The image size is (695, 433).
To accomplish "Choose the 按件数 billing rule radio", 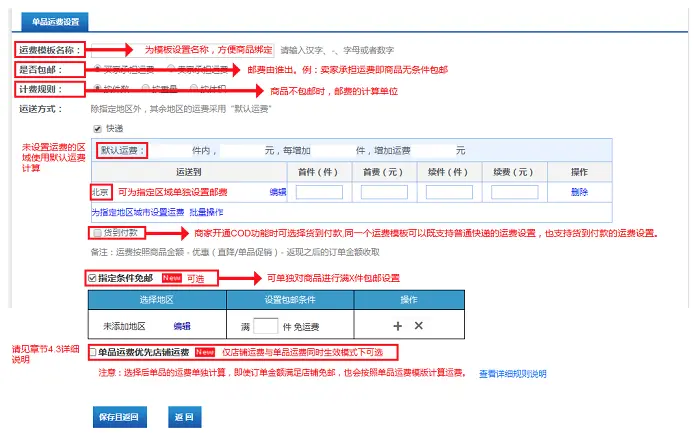I will tap(98, 88).
